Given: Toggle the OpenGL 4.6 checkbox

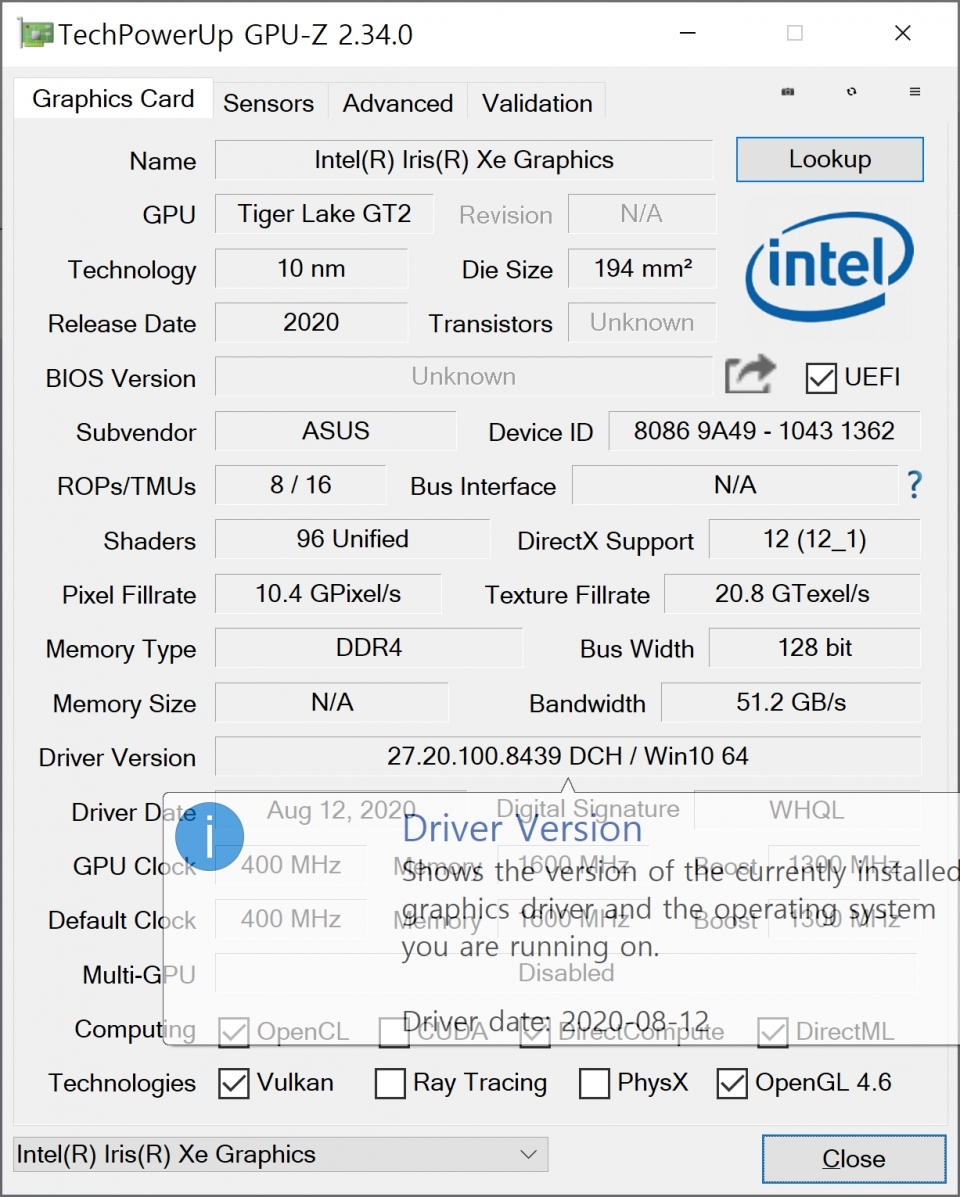Looking at the screenshot, I should coord(732,1083).
